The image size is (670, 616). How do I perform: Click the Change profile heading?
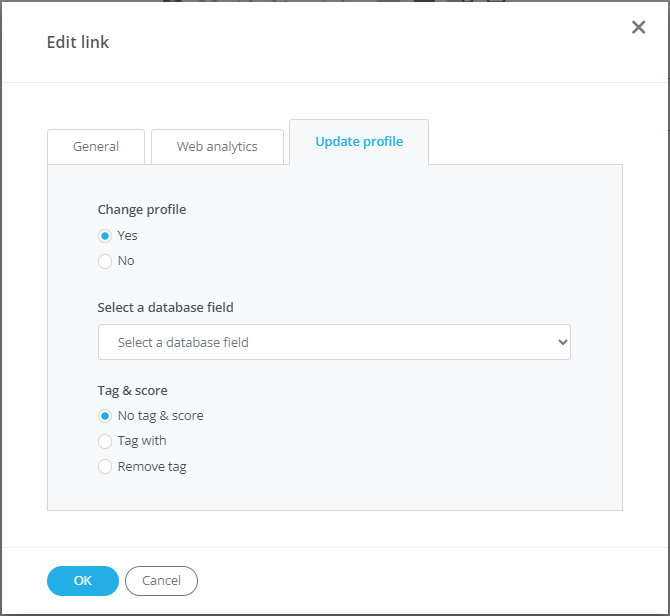click(142, 210)
